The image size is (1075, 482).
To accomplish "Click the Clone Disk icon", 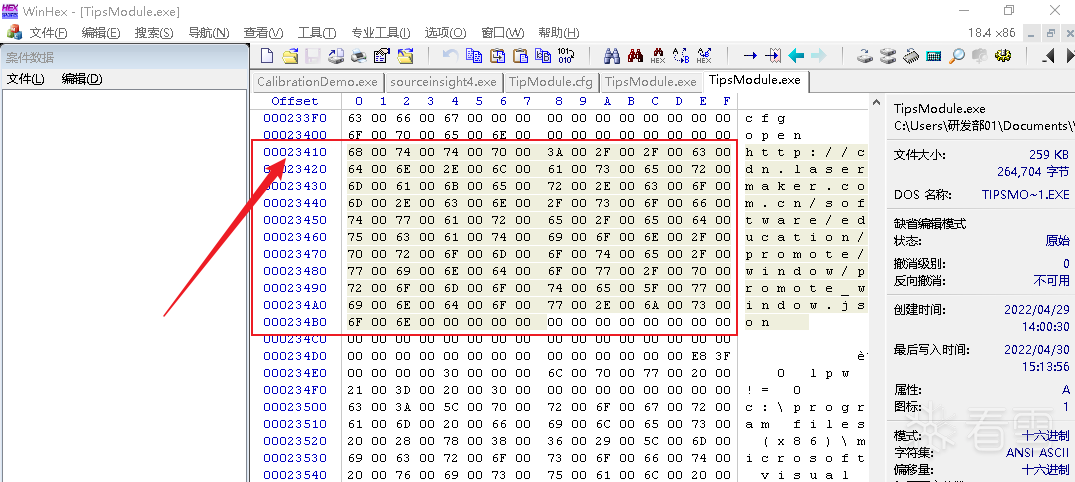I will coord(889,56).
